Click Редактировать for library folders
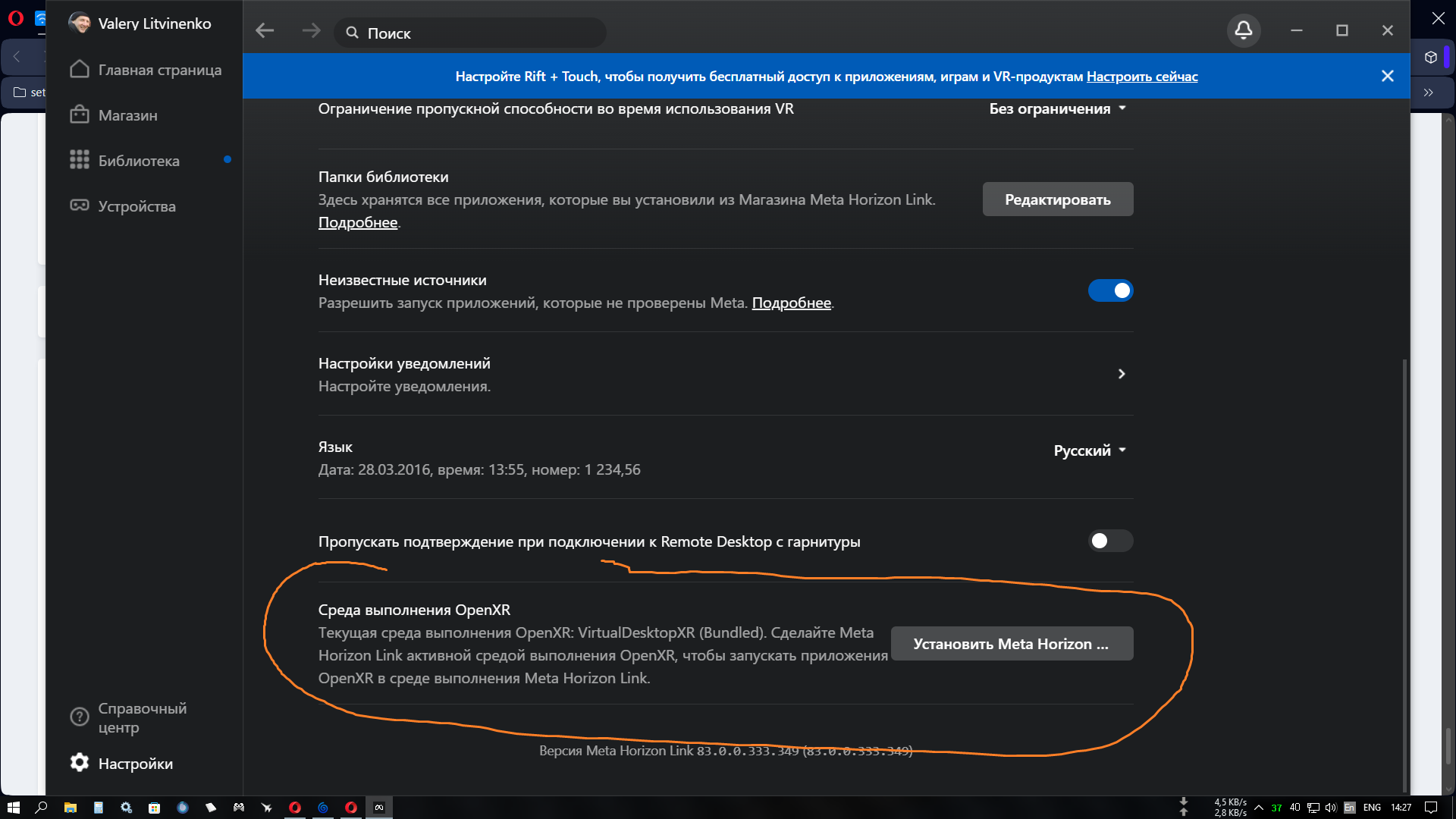 (x=1058, y=199)
